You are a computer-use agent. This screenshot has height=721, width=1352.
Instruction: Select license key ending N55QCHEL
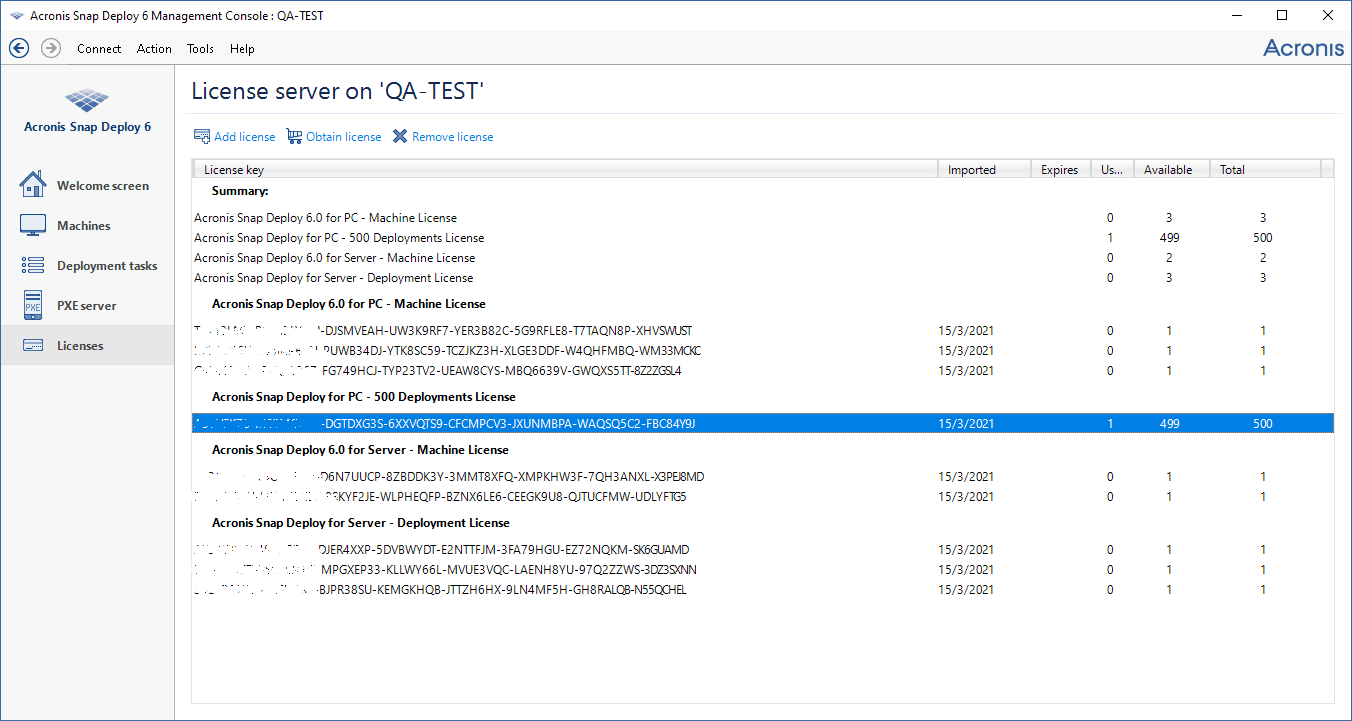(762, 590)
